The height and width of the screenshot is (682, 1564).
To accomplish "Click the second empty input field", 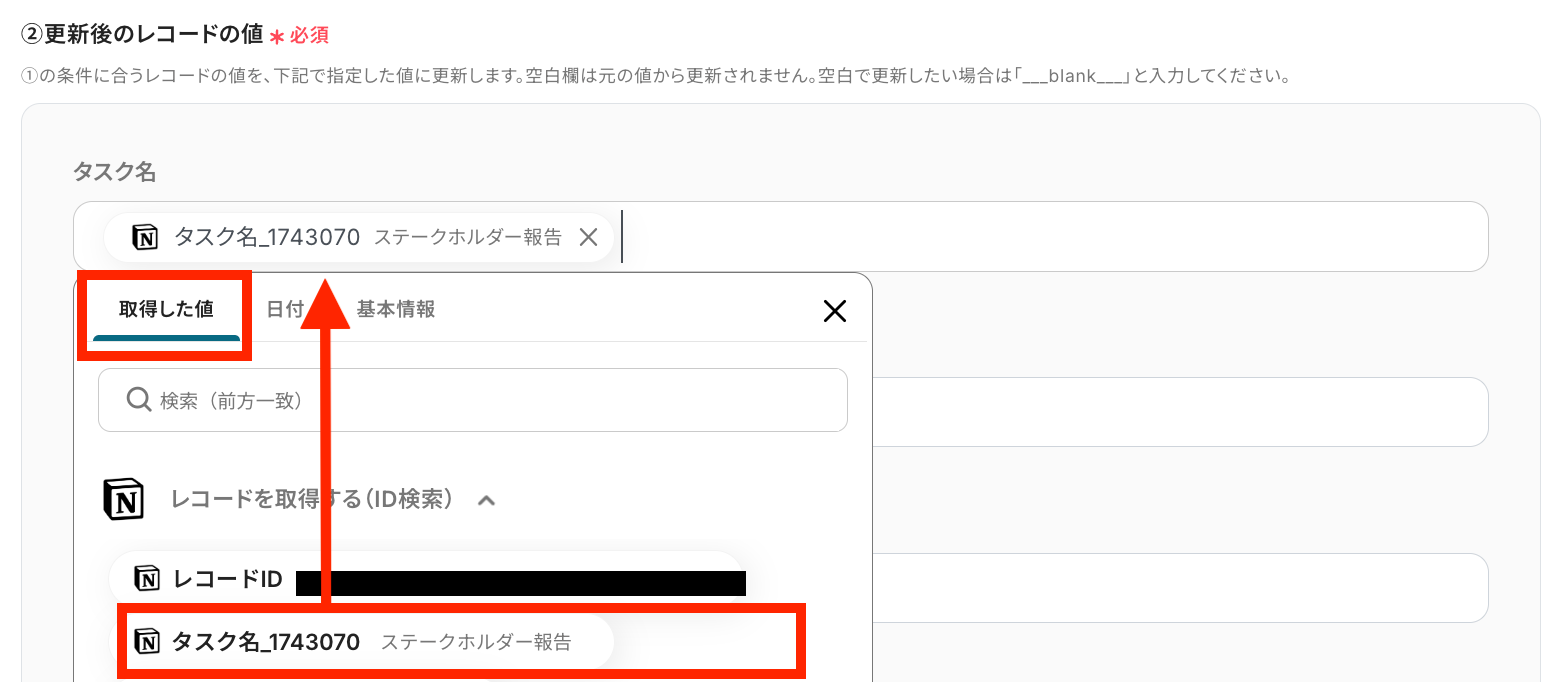I will pyautogui.click(x=1180, y=412).
